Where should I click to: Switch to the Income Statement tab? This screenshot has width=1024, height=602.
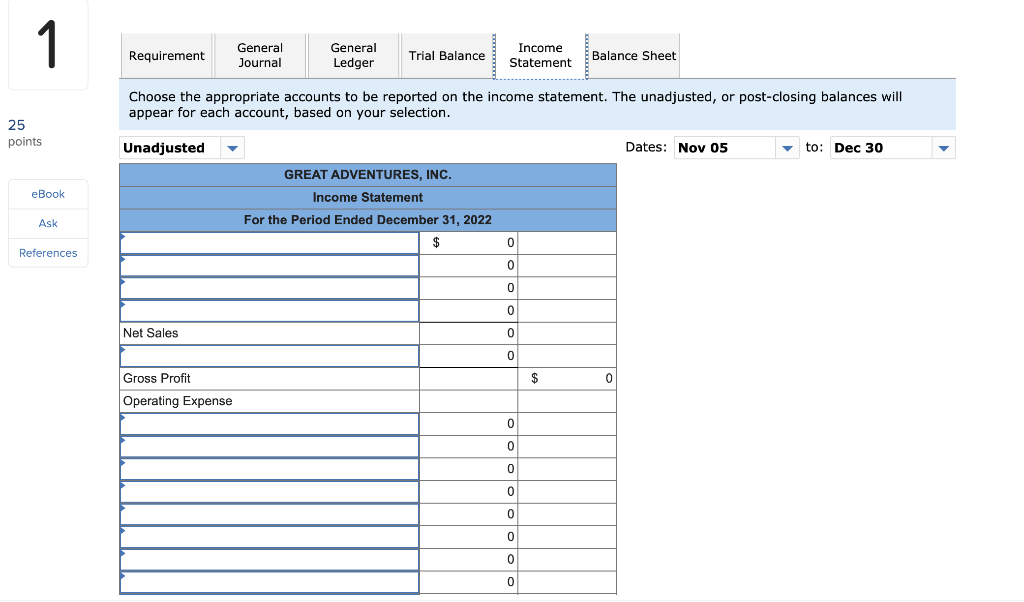[x=540, y=55]
